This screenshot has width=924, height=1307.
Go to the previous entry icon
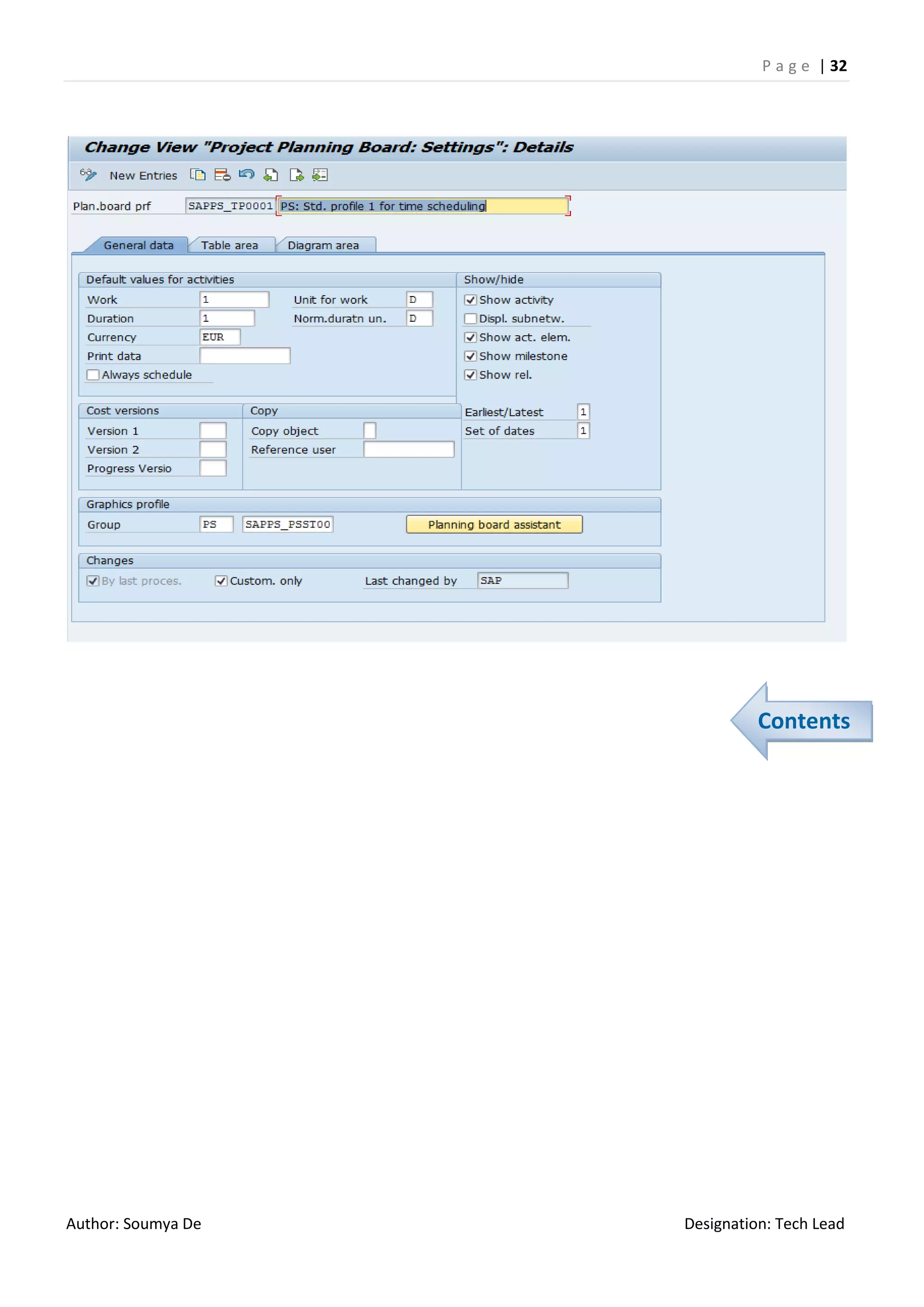click(x=271, y=175)
